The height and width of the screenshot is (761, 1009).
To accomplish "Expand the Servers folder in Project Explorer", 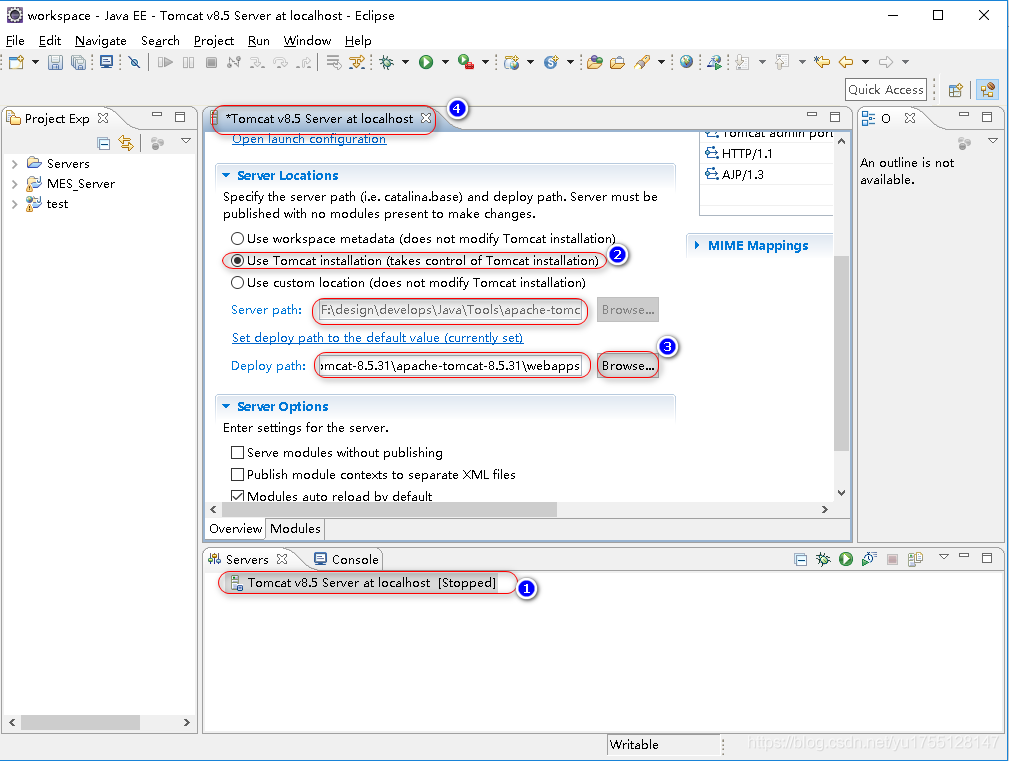I will (x=14, y=164).
